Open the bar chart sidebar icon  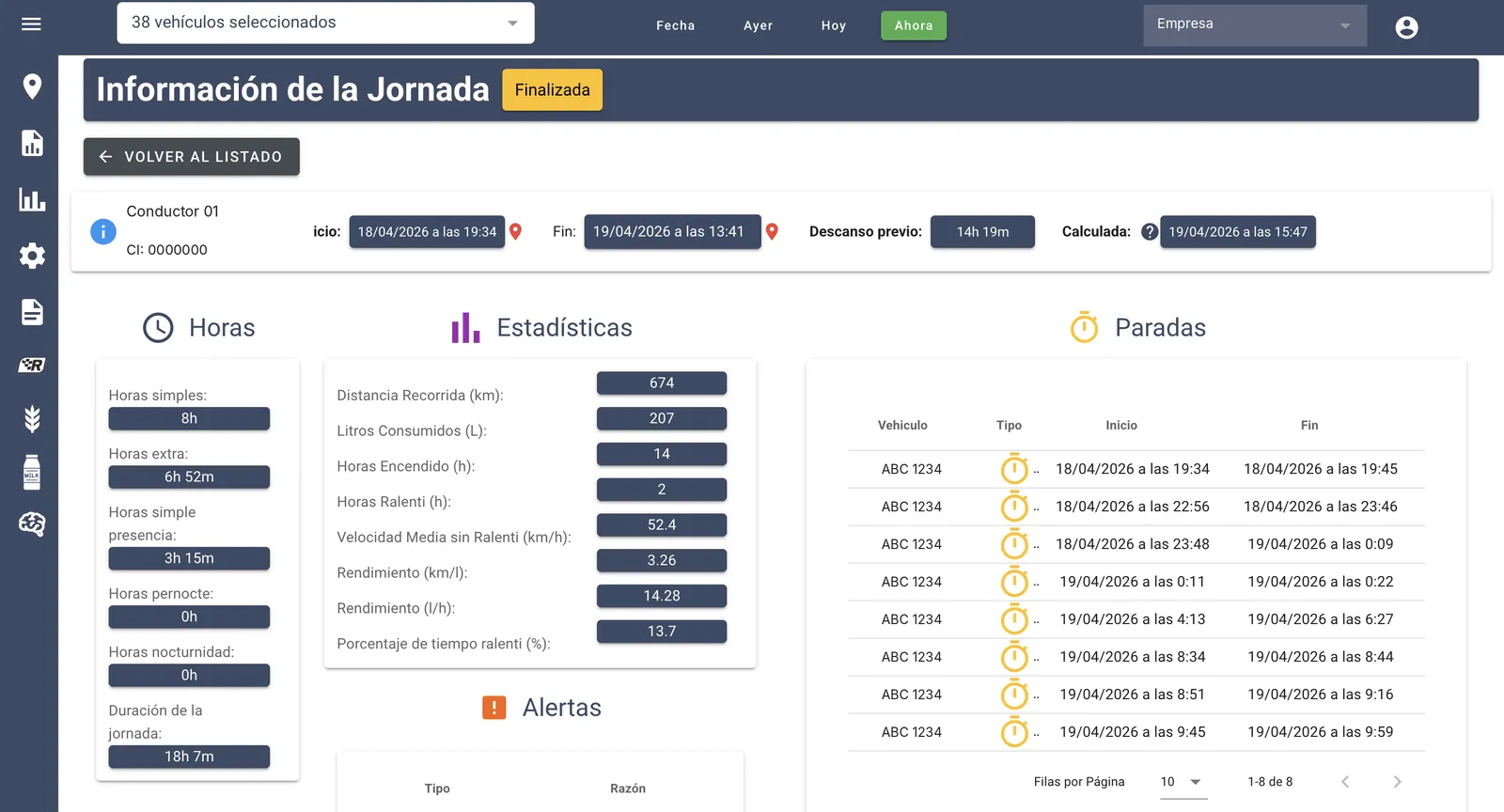[32, 199]
